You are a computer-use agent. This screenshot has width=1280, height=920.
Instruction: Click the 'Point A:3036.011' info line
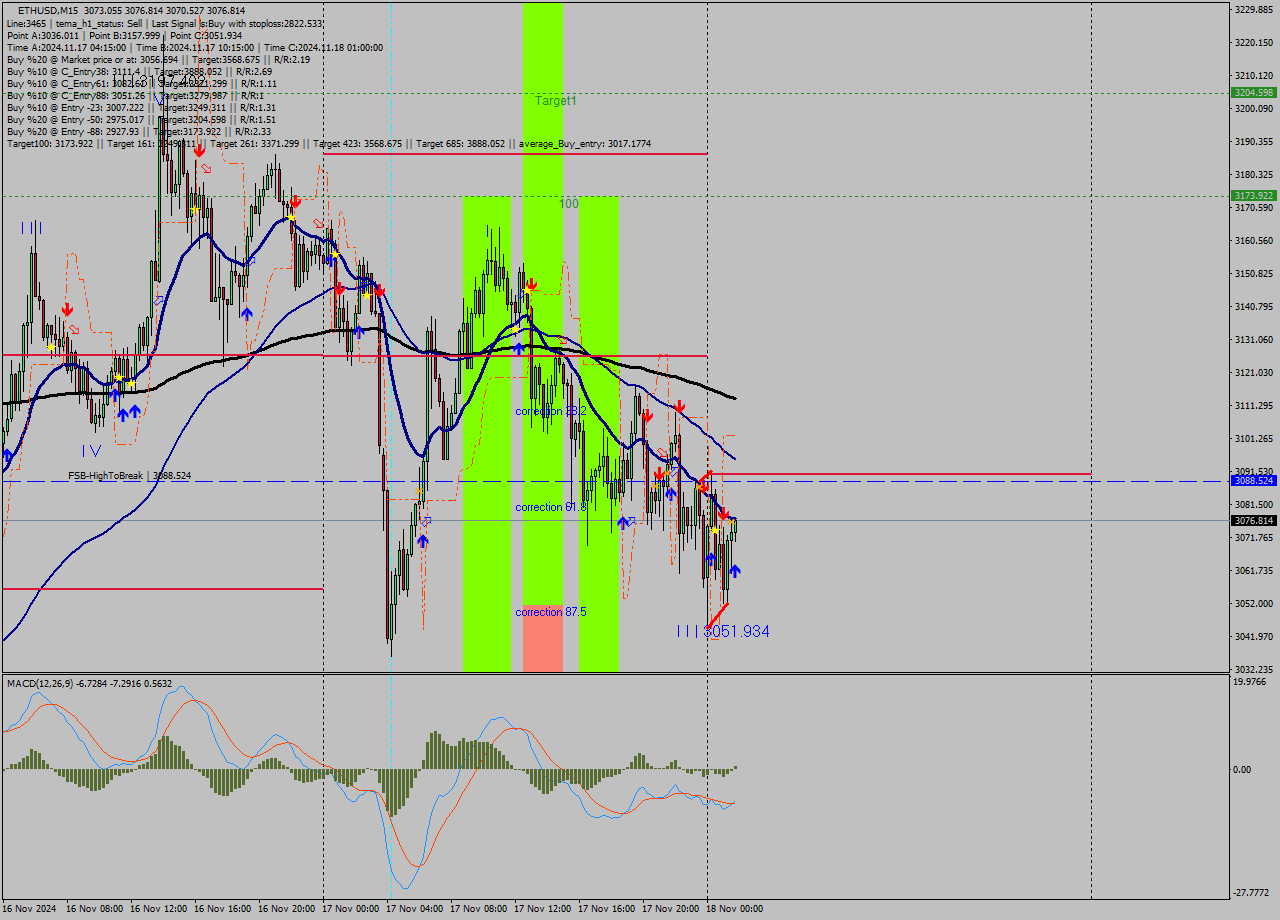pos(124,35)
